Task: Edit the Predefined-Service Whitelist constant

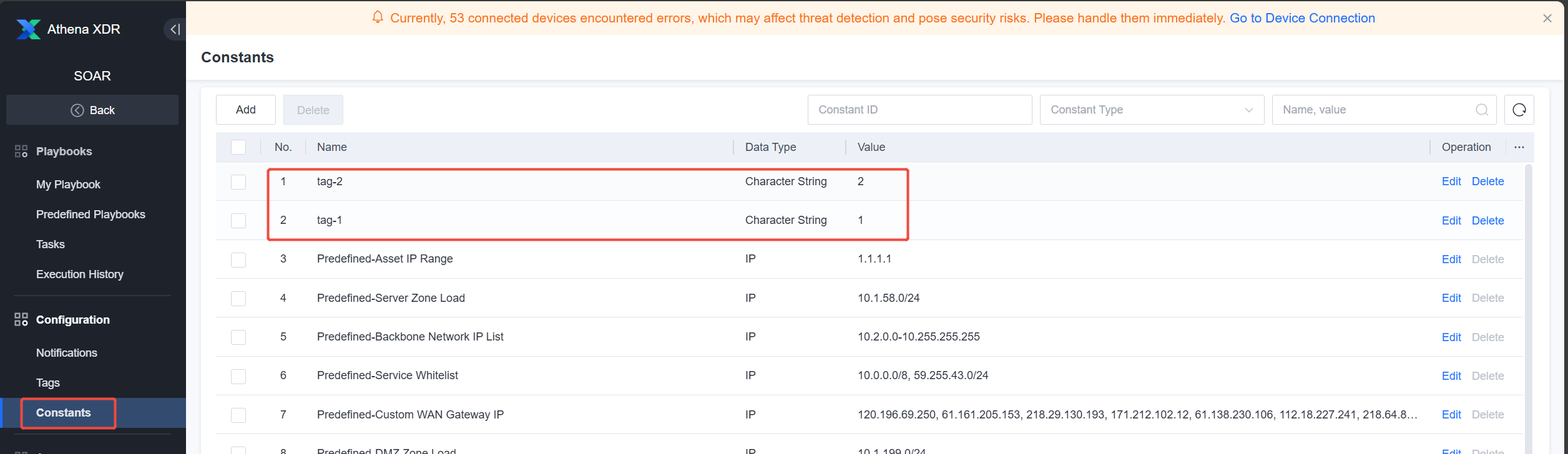Action: 1451,376
